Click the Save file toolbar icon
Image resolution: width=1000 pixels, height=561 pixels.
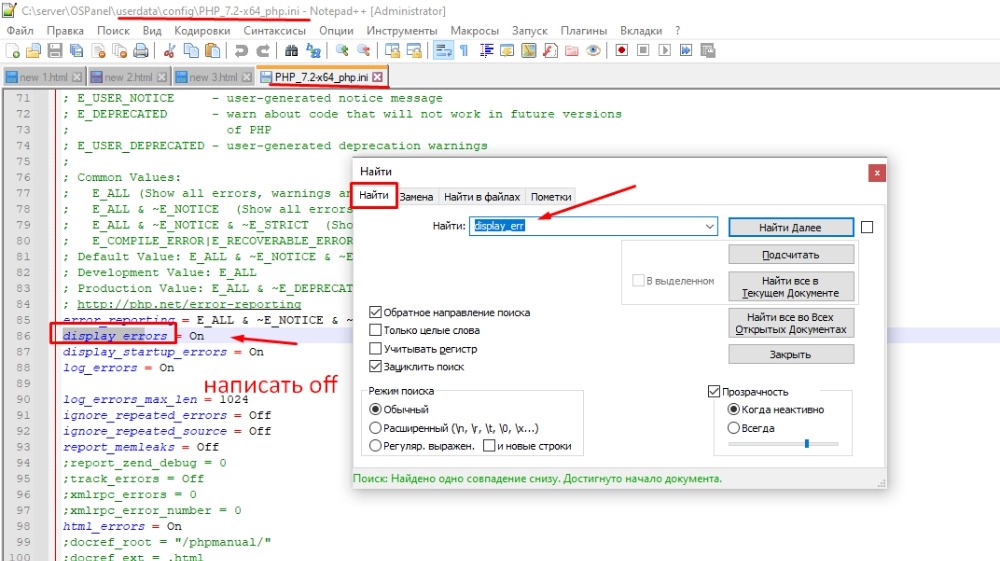[55, 50]
